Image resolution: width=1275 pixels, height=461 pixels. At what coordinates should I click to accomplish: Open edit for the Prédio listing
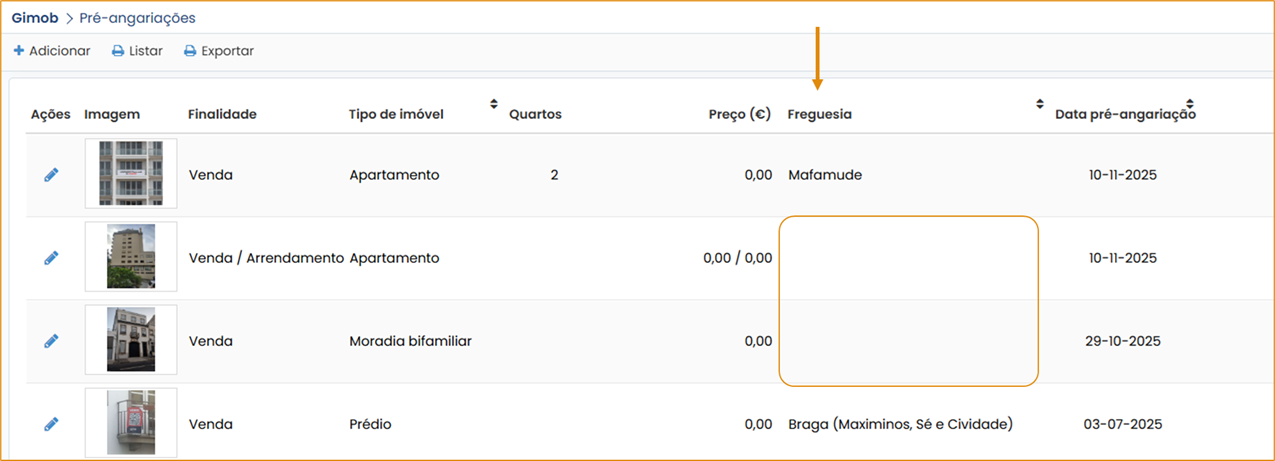point(51,424)
